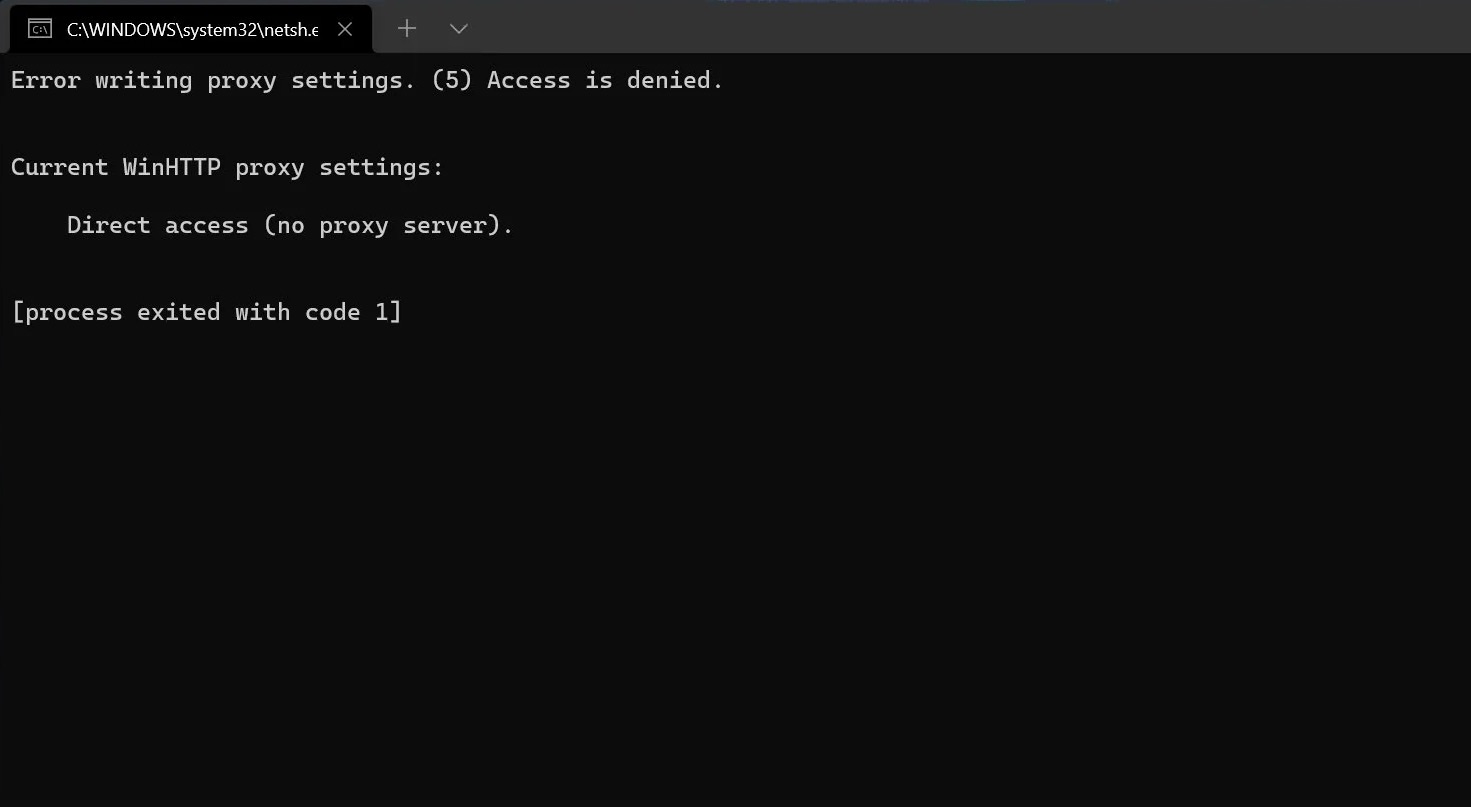The height and width of the screenshot is (807, 1471).
Task: Click the (5) error code
Action: [450, 80]
